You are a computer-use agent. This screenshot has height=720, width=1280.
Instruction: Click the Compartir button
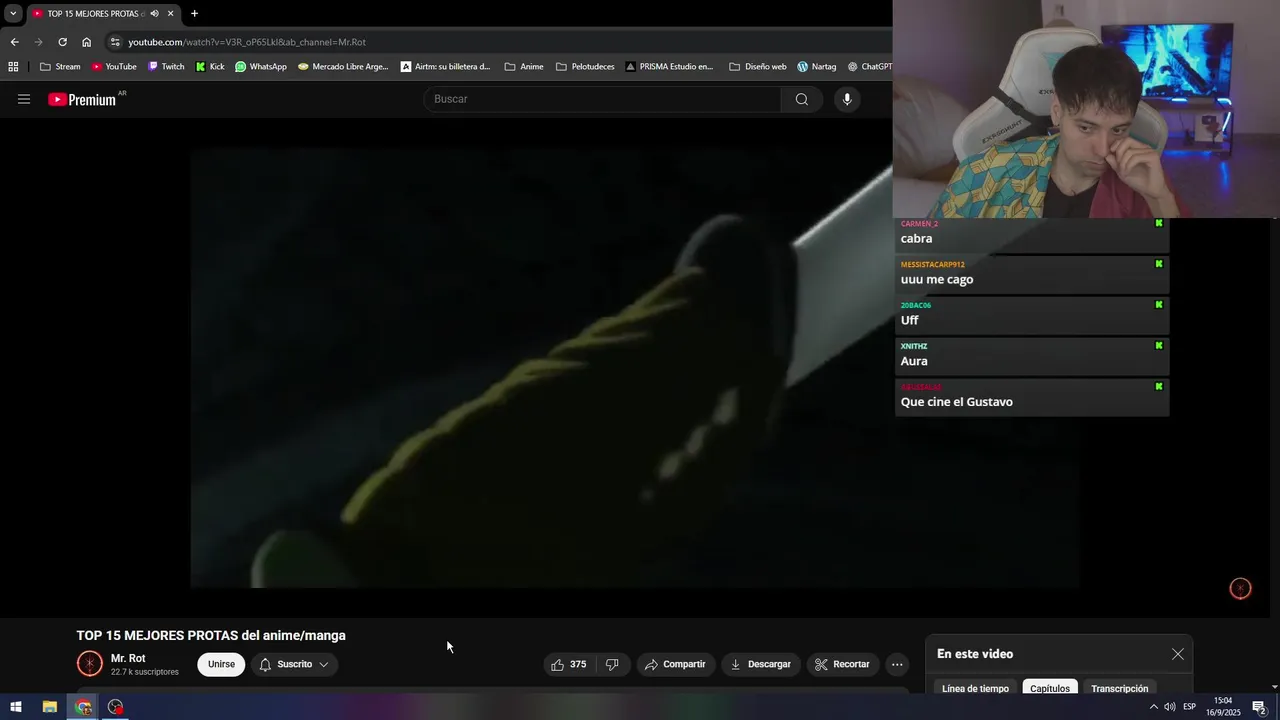[675, 664]
